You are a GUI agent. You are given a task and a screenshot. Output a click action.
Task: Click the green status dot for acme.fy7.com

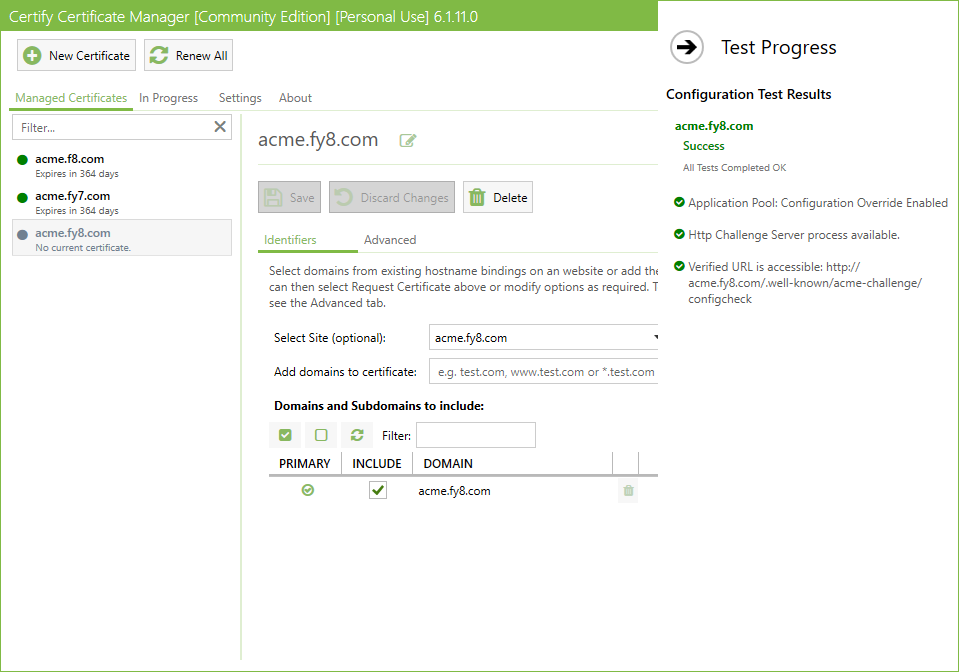coord(23,198)
